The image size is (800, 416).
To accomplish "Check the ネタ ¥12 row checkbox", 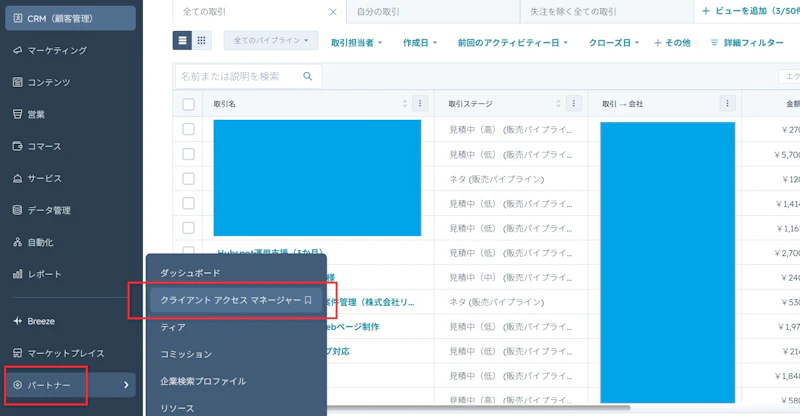I will pos(188,179).
